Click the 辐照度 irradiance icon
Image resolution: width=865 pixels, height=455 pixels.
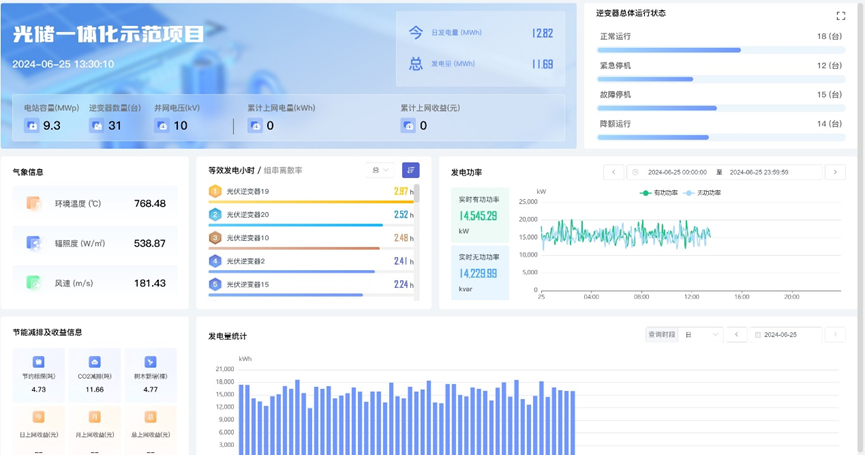(33, 243)
